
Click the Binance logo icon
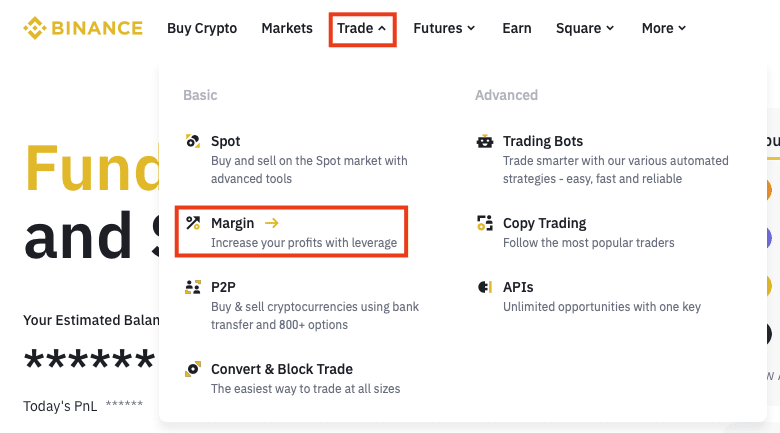pos(37,28)
